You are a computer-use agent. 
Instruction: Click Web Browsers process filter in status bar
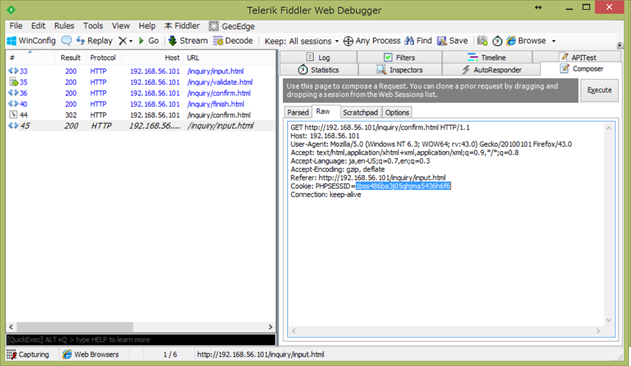(x=91, y=354)
